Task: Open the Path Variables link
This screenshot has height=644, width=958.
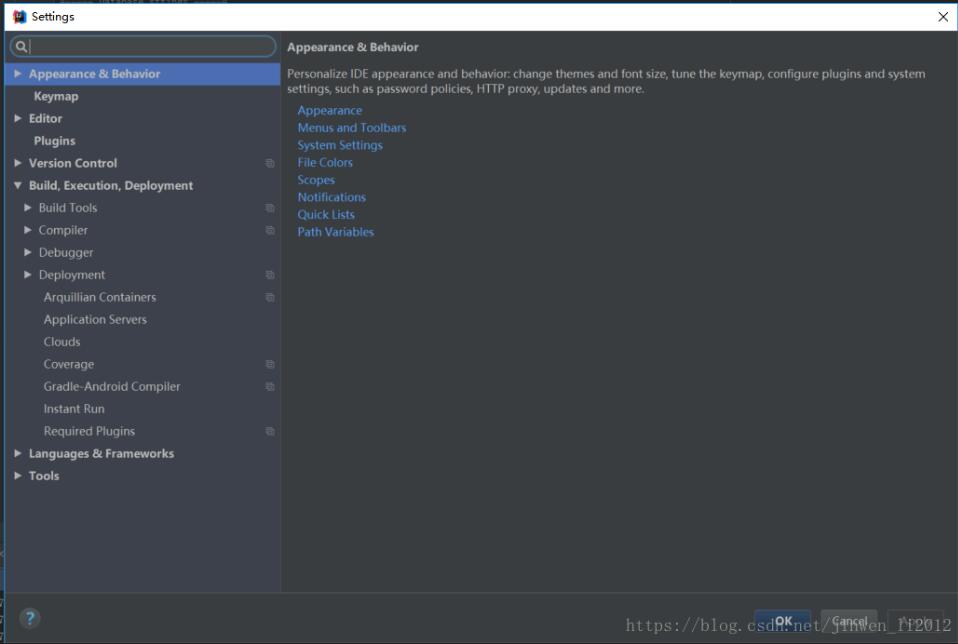Action: (x=336, y=232)
